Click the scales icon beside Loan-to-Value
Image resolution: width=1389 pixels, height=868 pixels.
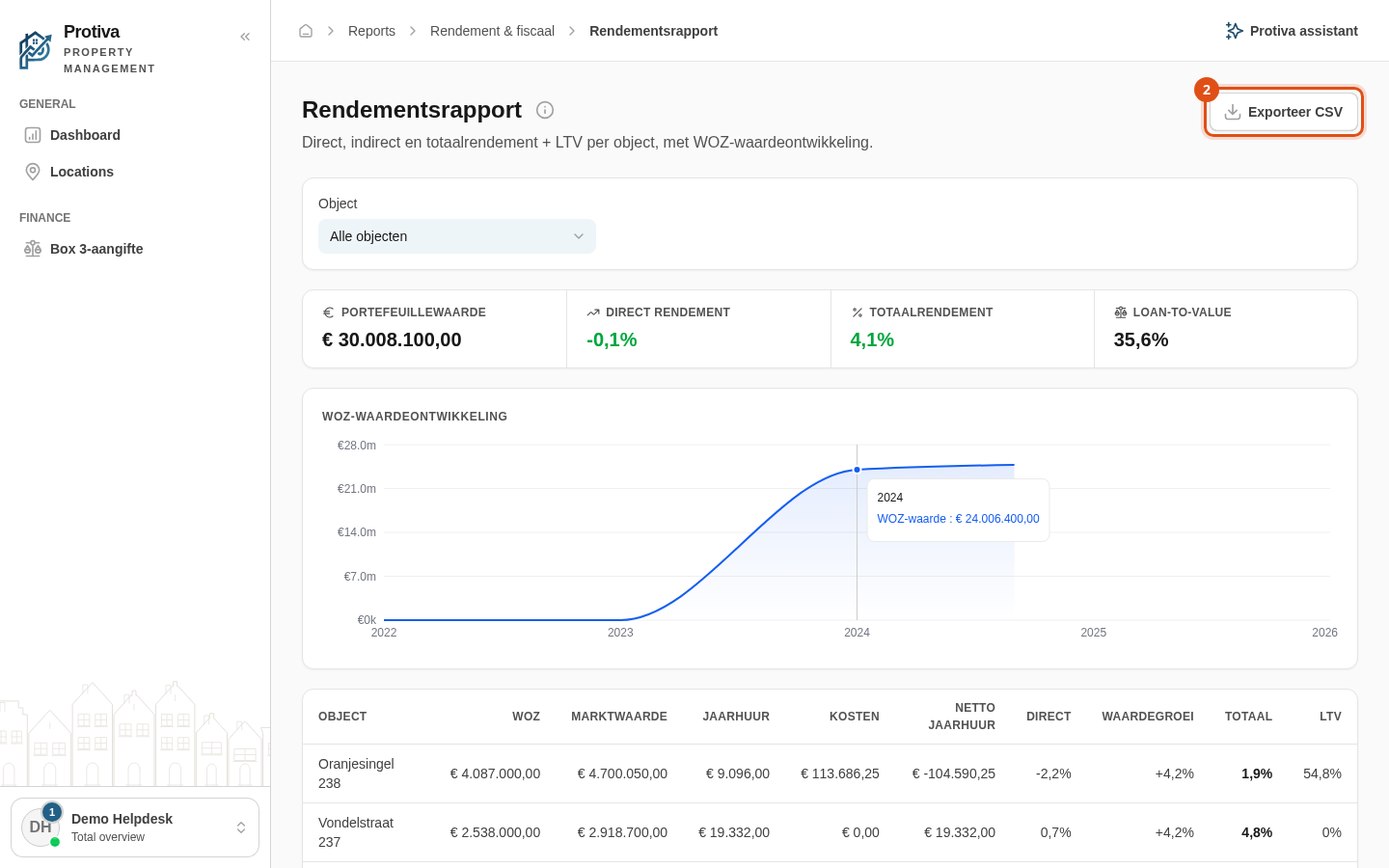pyautogui.click(x=1121, y=312)
